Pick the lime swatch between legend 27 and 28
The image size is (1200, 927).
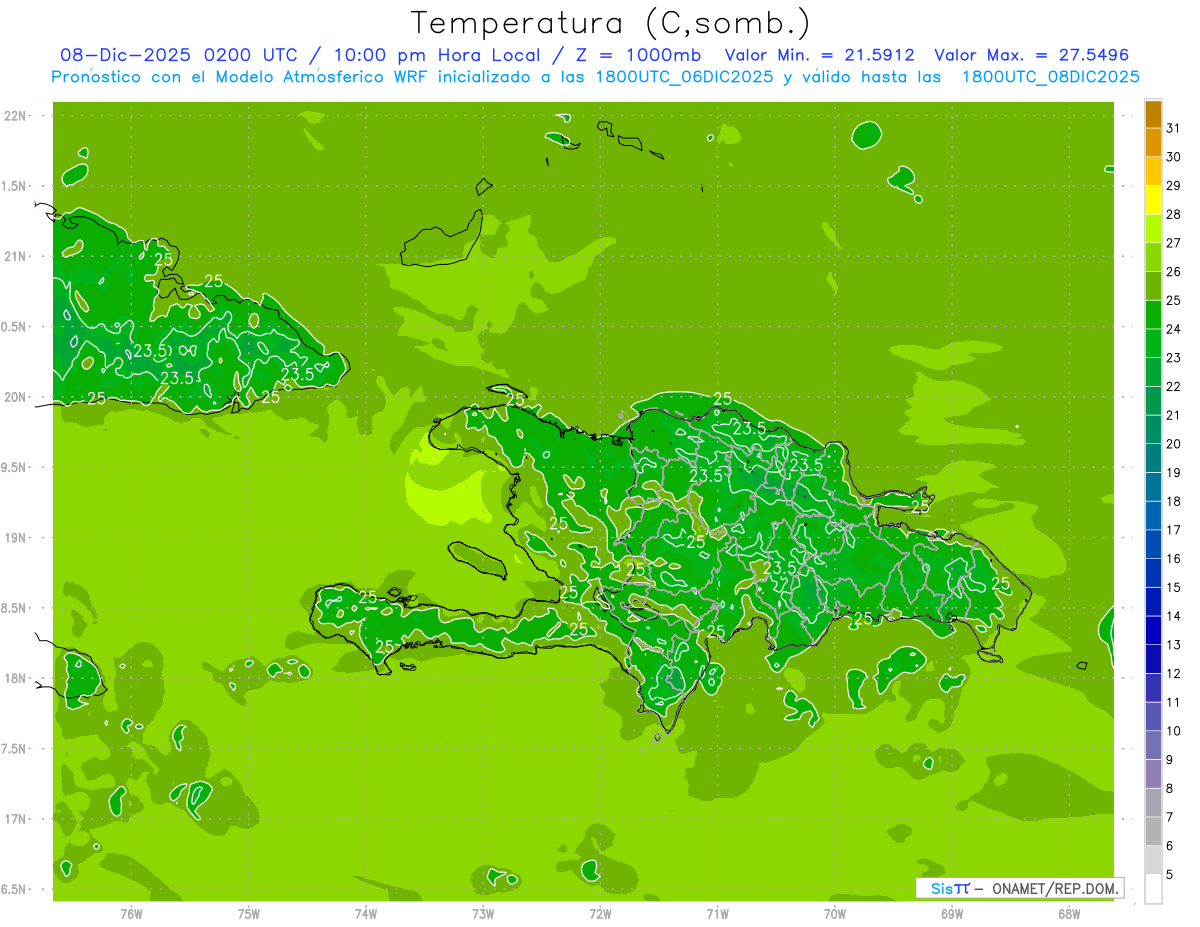pyautogui.click(x=1153, y=229)
